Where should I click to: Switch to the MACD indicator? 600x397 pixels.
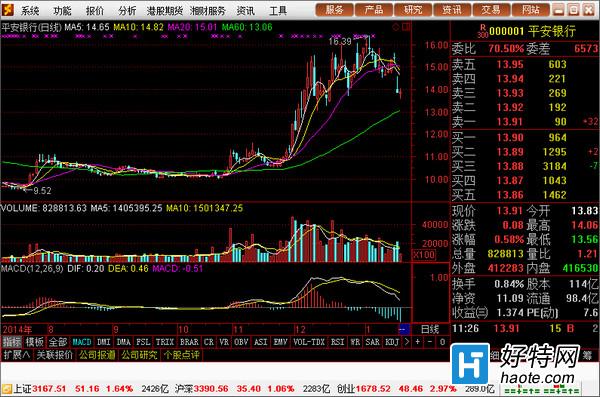(x=82, y=342)
